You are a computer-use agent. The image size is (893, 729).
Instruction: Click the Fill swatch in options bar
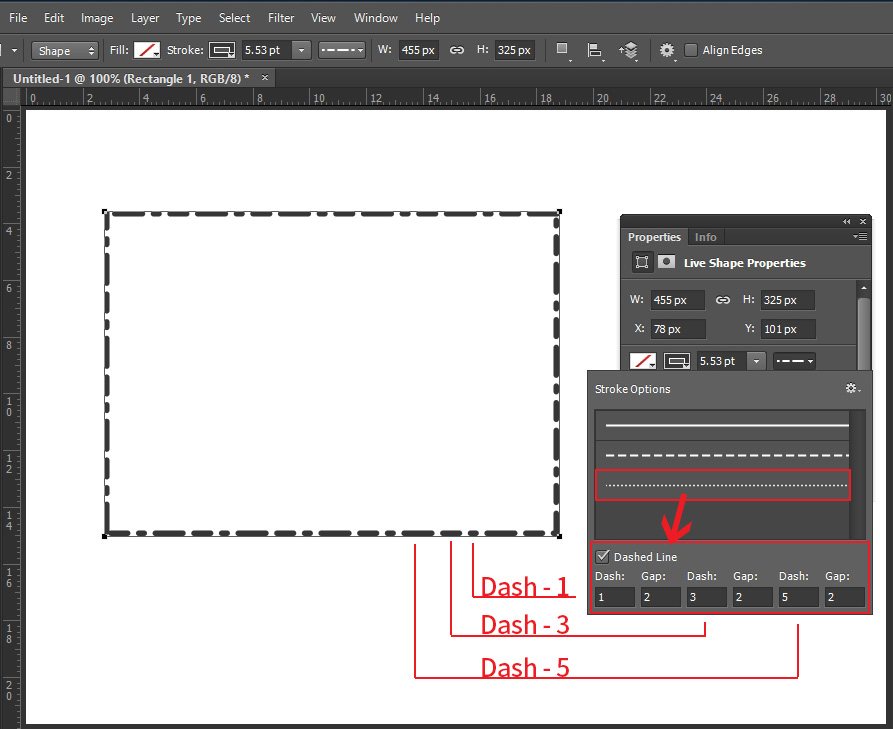point(147,50)
